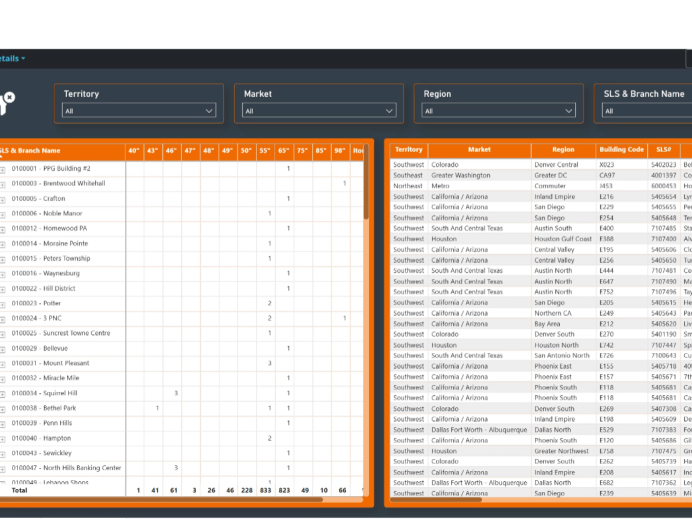Expand row 0100001 - PPG Building #2
Image resolution: width=692 pixels, height=519 pixels.
click(x=3, y=169)
